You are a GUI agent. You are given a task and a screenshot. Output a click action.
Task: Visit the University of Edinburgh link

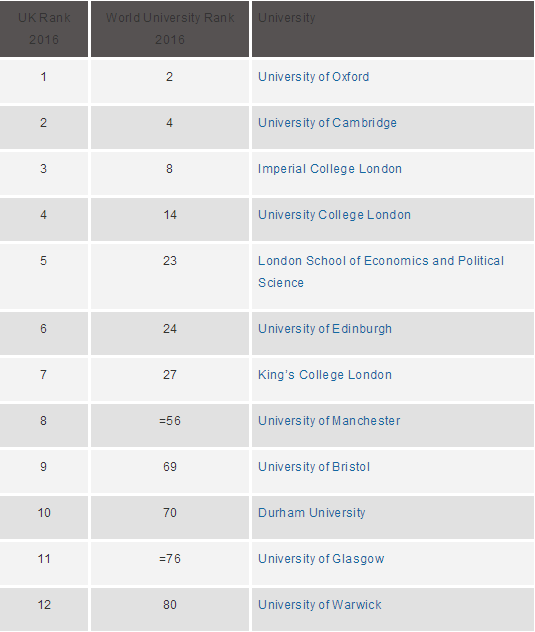(x=325, y=328)
